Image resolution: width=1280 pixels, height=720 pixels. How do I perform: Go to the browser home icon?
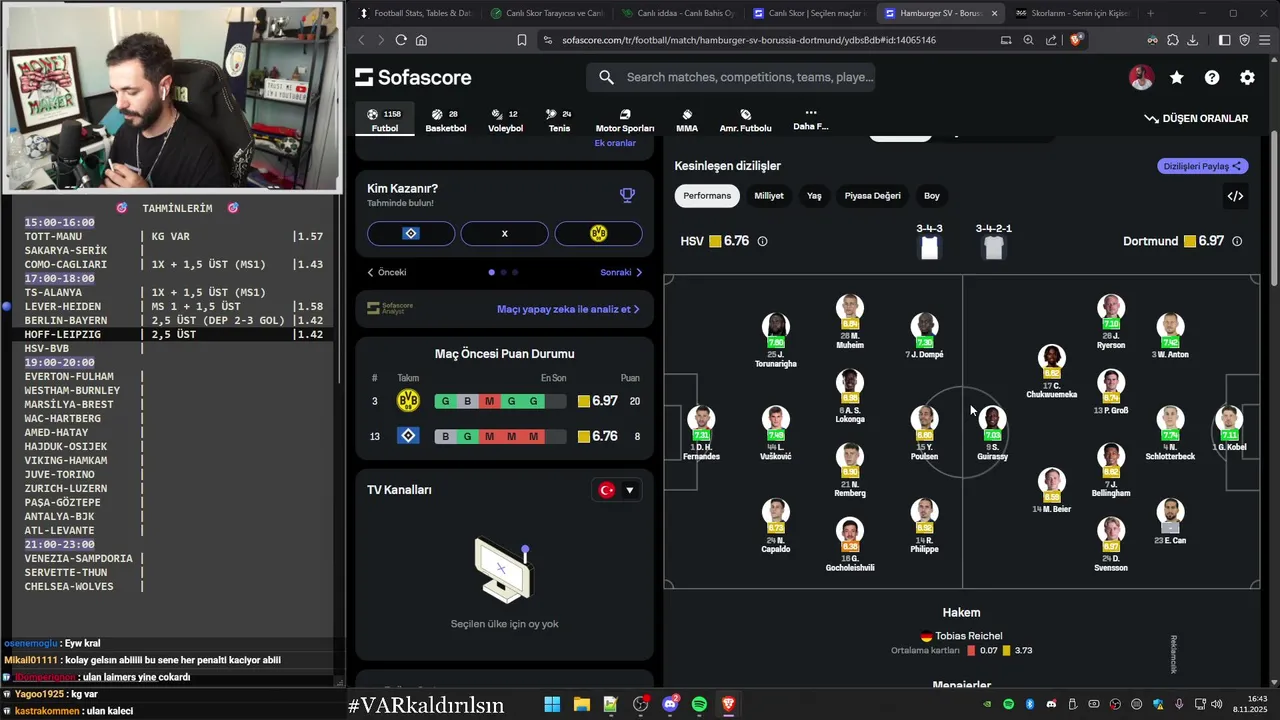[x=422, y=40]
